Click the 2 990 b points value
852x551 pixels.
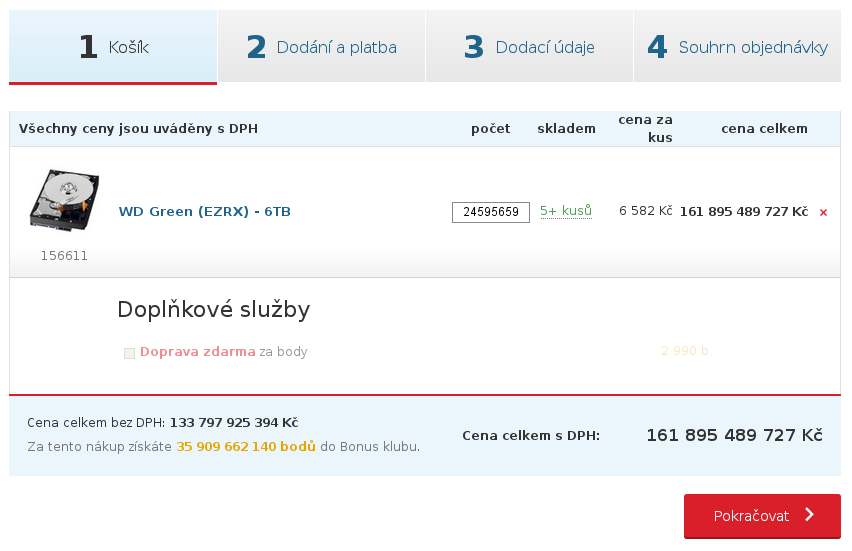click(x=685, y=350)
